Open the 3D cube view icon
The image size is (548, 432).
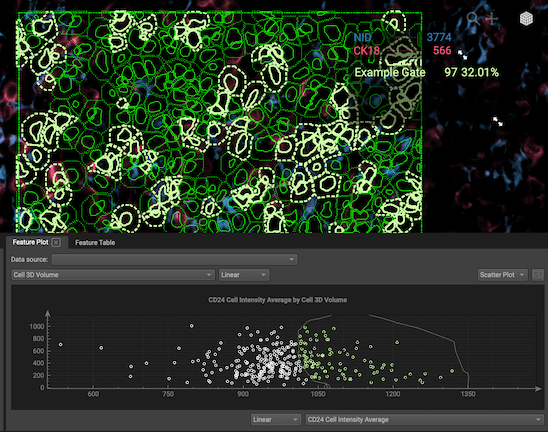pyautogui.click(x=526, y=19)
